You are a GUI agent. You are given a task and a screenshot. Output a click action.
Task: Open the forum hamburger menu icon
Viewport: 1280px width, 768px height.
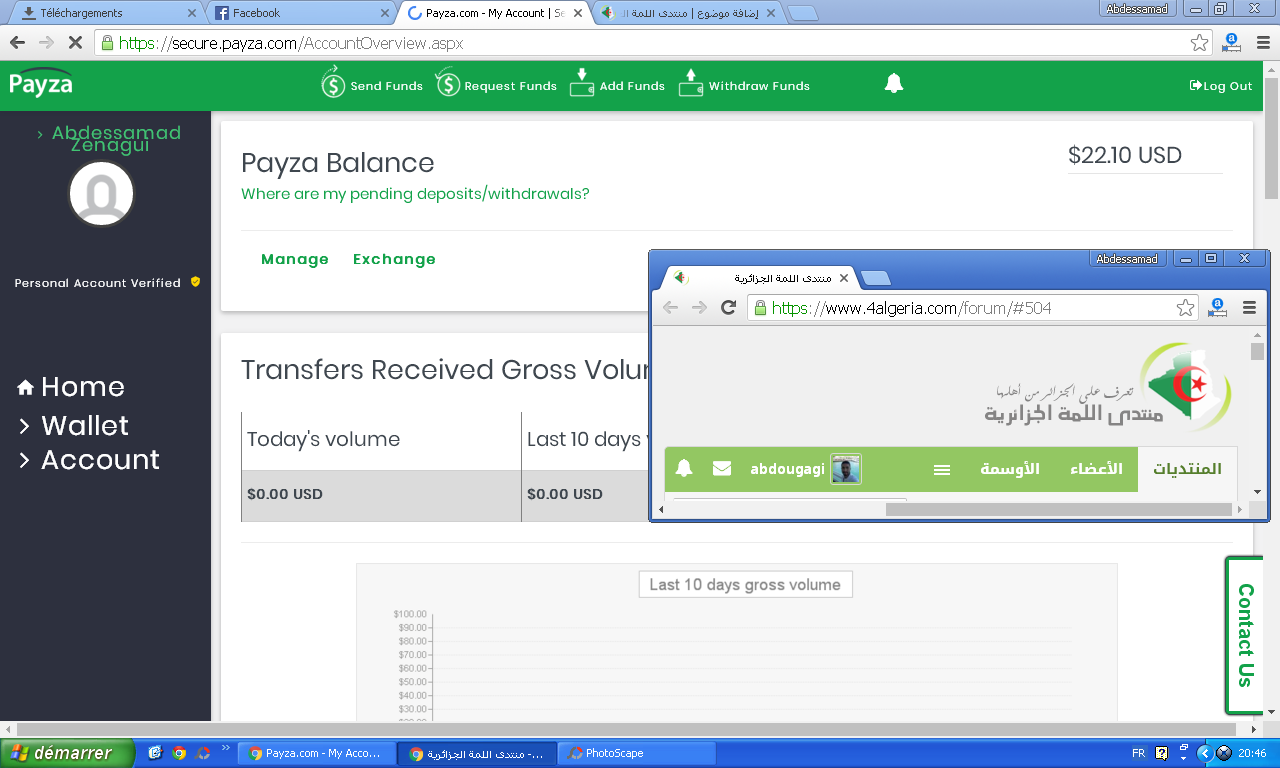[x=941, y=469]
